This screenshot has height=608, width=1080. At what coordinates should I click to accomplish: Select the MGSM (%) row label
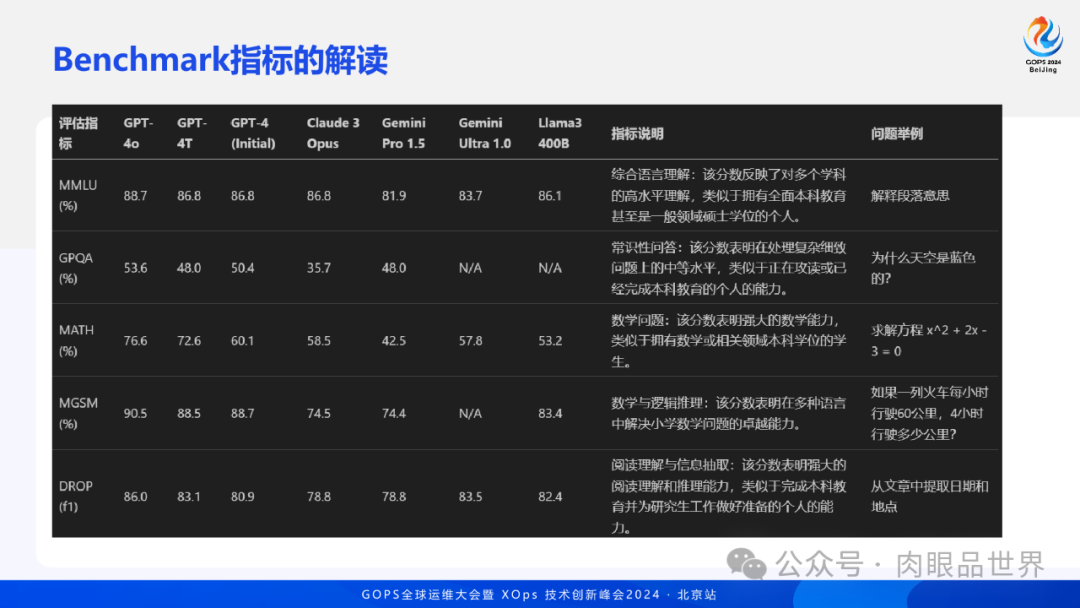[78, 413]
